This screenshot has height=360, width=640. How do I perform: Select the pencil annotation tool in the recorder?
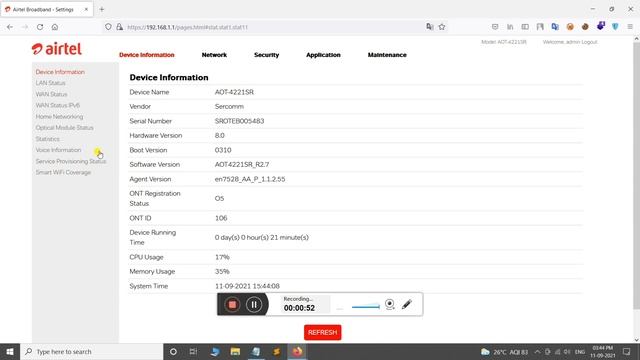point(407,304)
